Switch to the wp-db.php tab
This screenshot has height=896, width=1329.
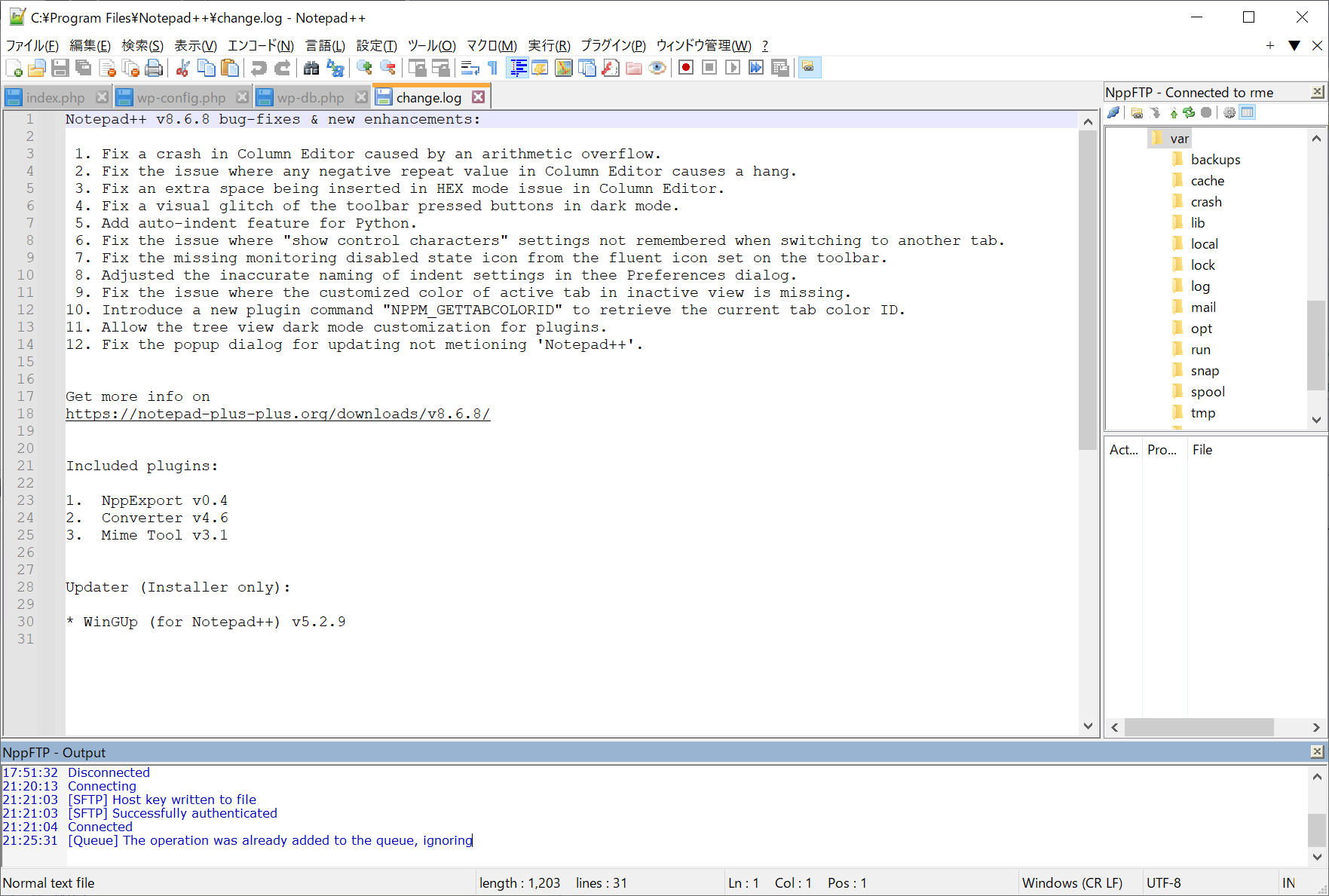[311, 98]
